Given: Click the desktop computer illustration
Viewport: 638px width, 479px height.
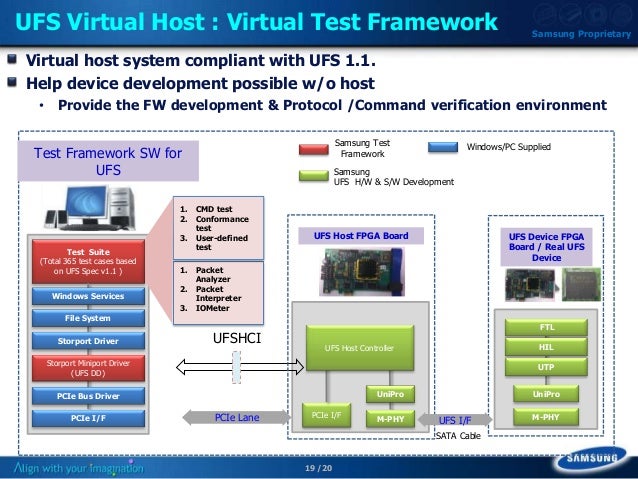Looking at the screenshot, I should [x=90, y=208].
